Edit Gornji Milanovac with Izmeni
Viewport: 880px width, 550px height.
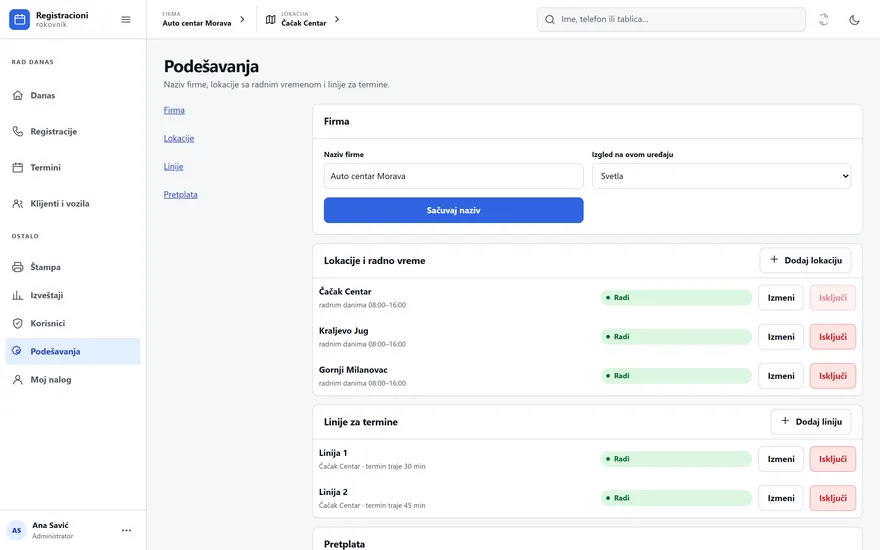click(x=781, y=376)
